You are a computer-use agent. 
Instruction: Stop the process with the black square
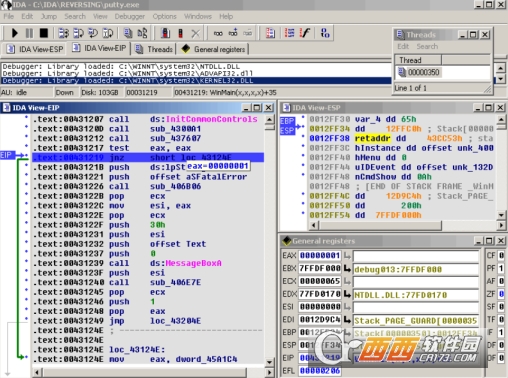click(x=44, y=33)
